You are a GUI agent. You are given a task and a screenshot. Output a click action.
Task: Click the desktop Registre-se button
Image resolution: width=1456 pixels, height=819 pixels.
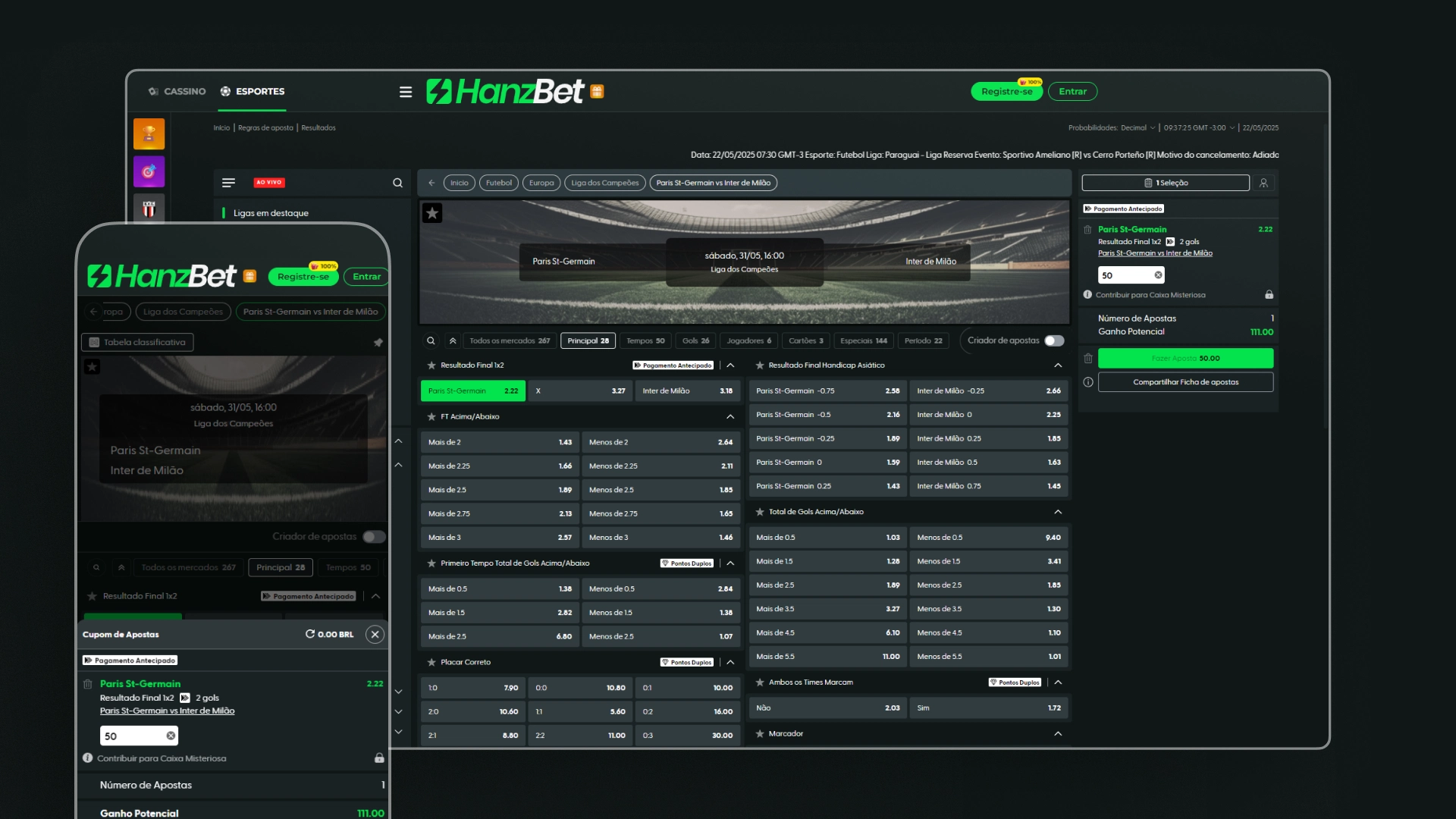tap(1006, 92)
